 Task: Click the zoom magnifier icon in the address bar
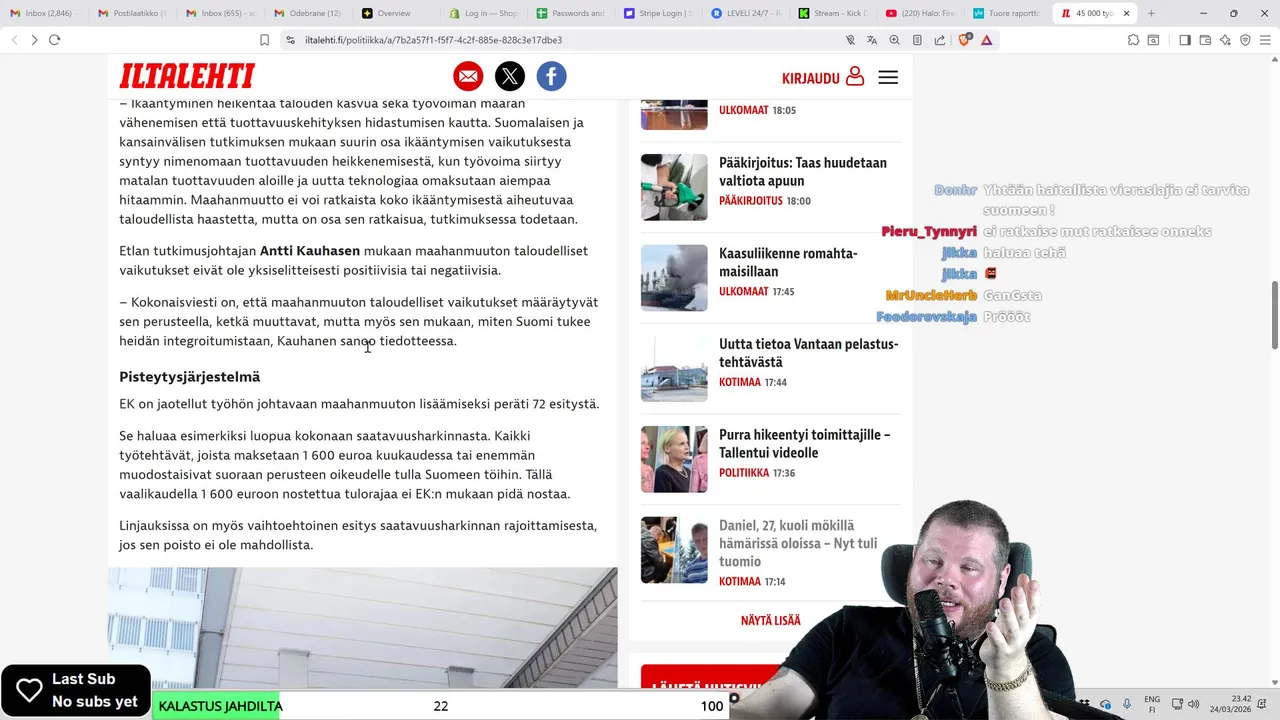pos(894,40)
